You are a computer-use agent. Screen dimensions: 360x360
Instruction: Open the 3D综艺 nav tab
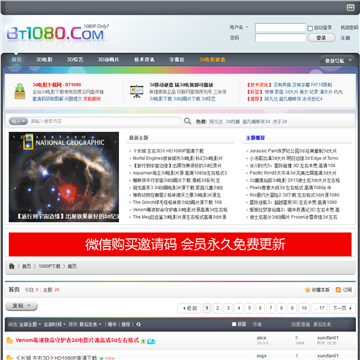[x=75, y=60]
